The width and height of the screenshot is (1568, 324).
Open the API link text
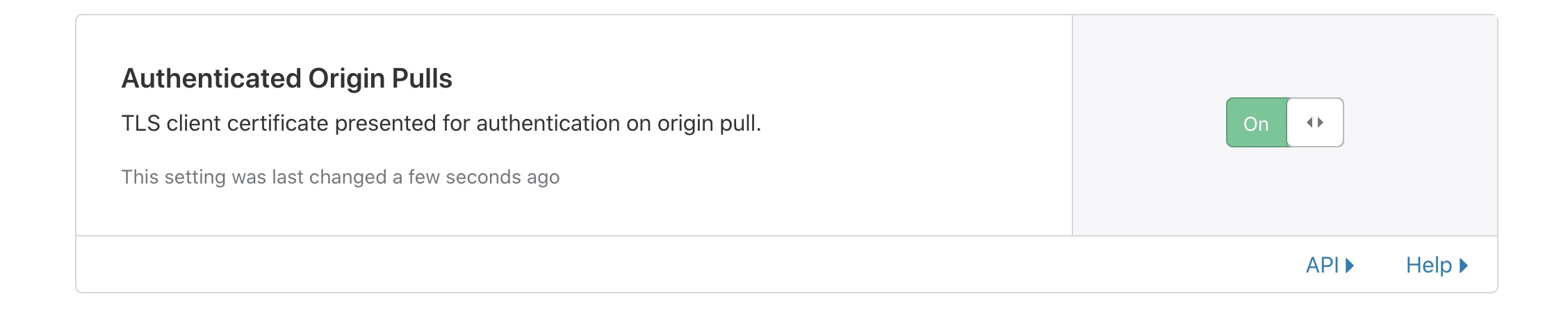coord(1323,265)
